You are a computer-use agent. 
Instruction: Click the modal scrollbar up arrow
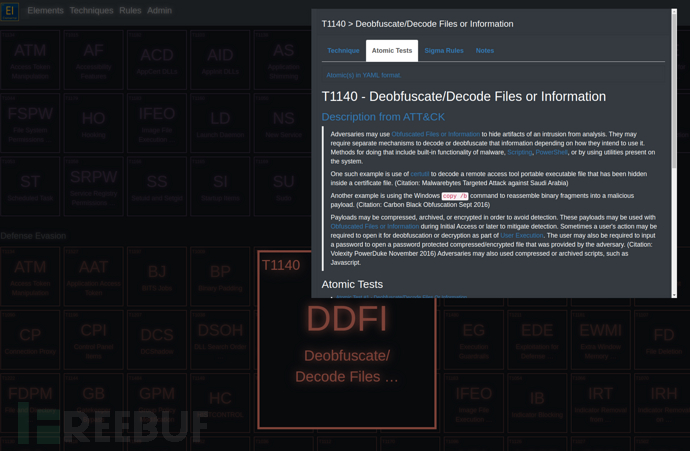coord(674,12)
